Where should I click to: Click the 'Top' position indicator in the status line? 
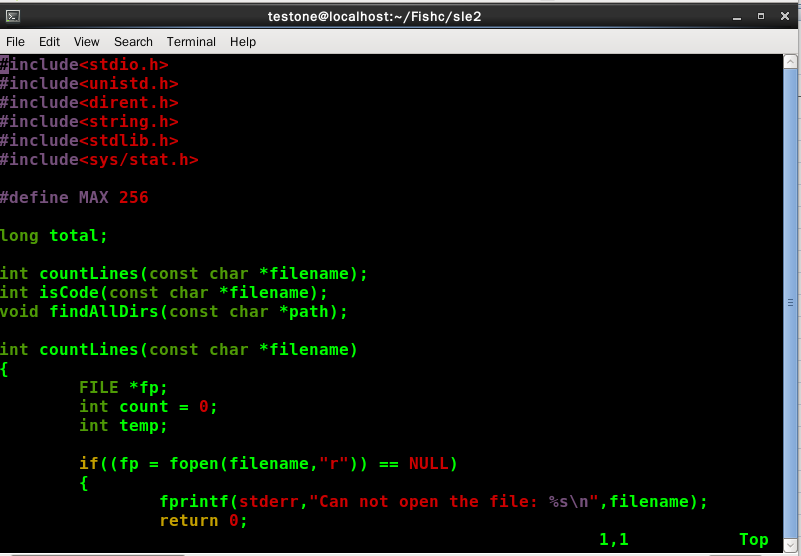(753, 540)
